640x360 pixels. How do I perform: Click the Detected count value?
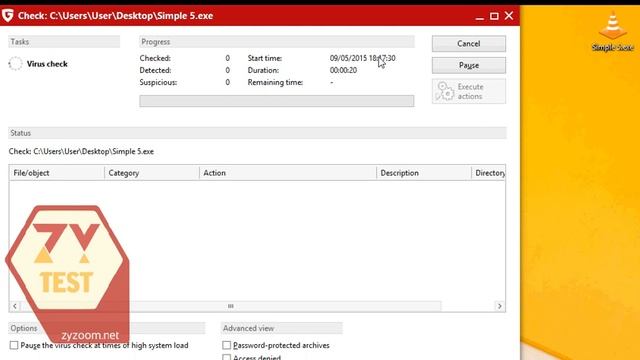[227, 70]
